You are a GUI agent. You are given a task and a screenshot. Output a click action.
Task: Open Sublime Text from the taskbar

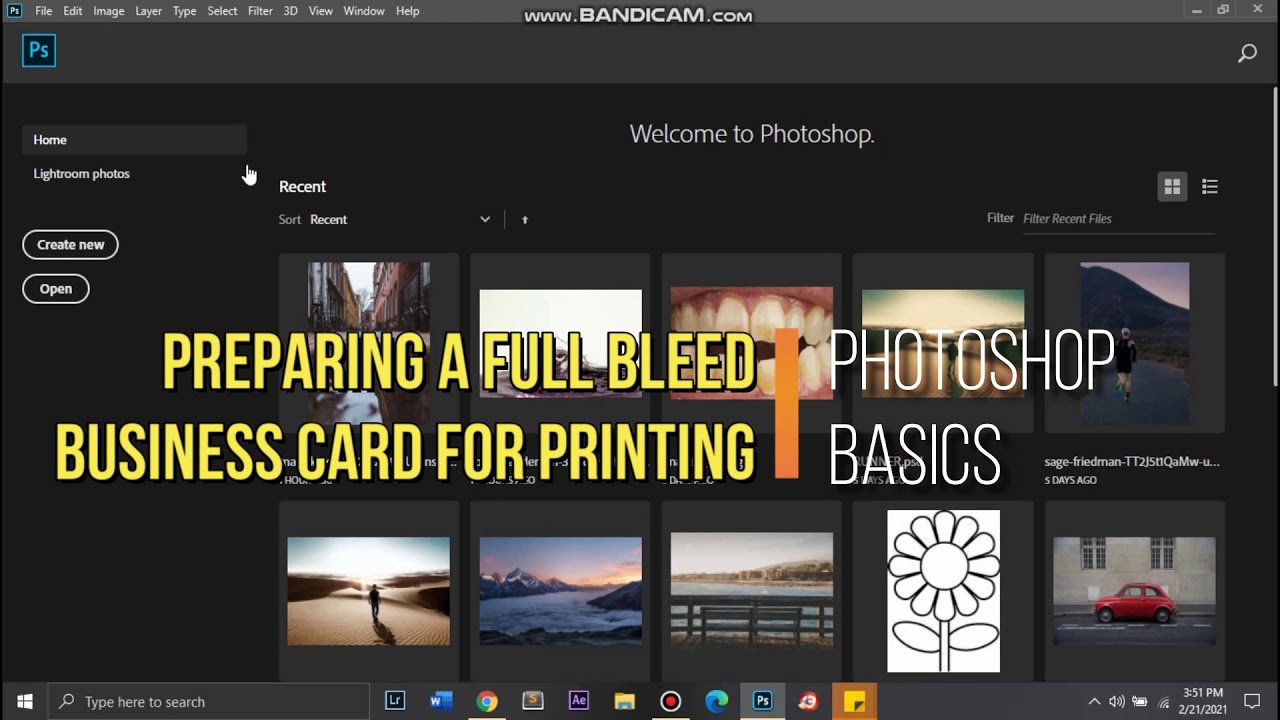coord(533,702)
